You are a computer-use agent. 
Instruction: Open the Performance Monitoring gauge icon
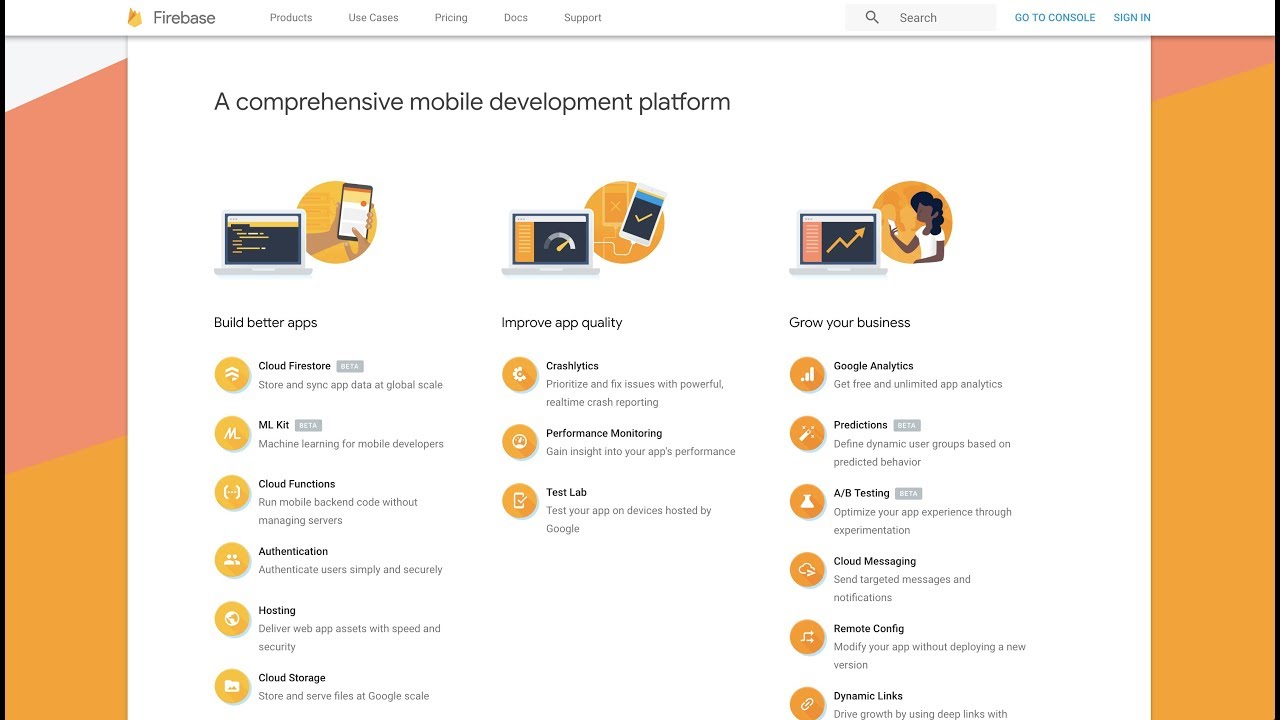pos(520,442)
